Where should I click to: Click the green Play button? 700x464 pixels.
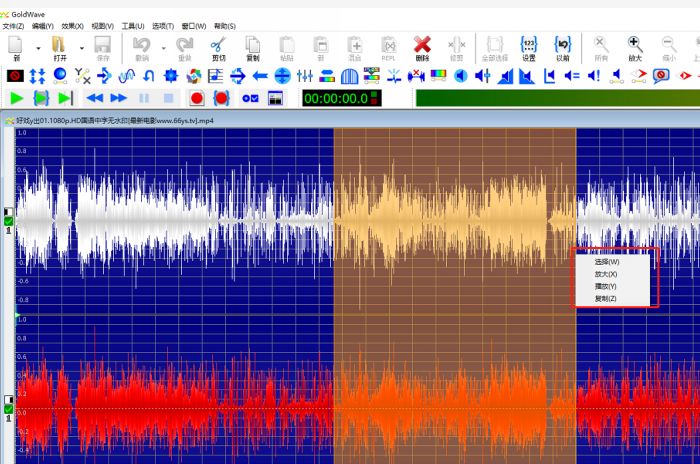[x=16, y=98]
